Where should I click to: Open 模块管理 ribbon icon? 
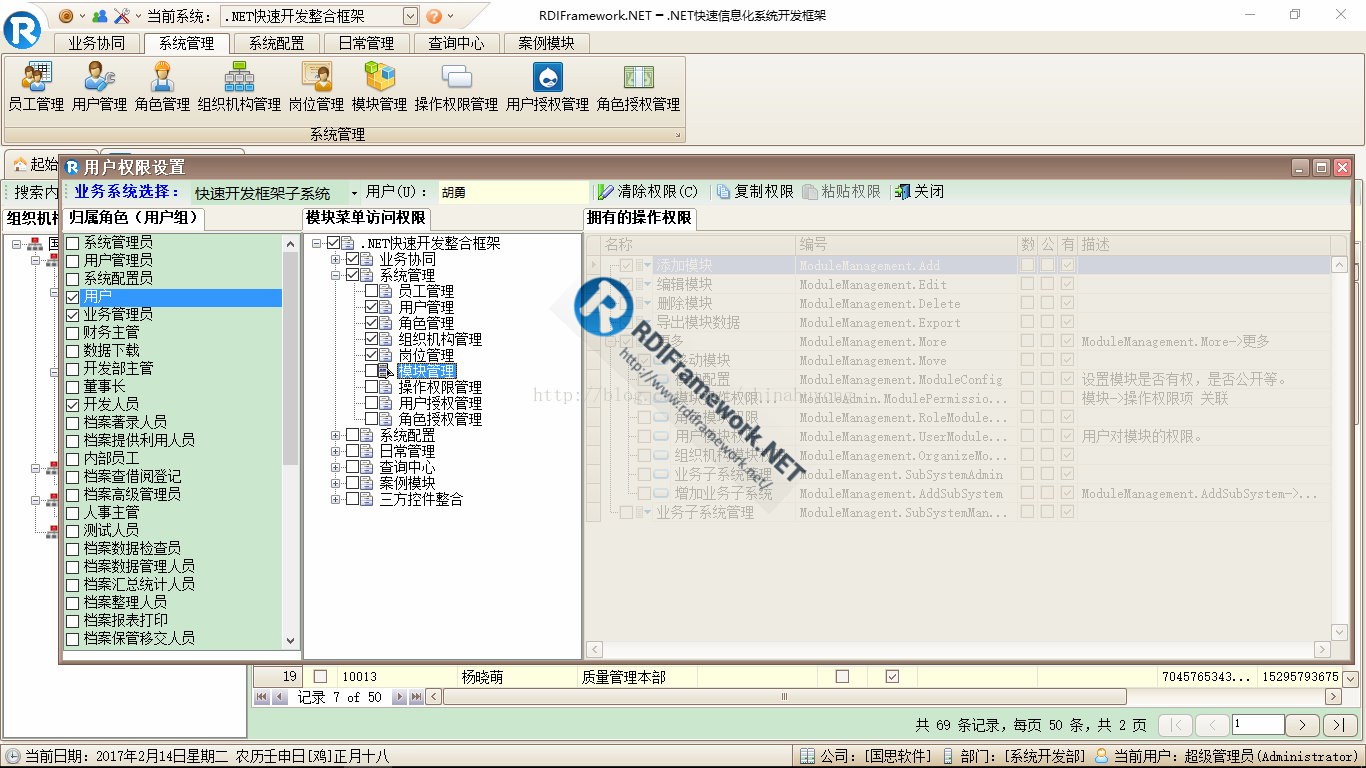pyautogui.click(x=379, y=87)
